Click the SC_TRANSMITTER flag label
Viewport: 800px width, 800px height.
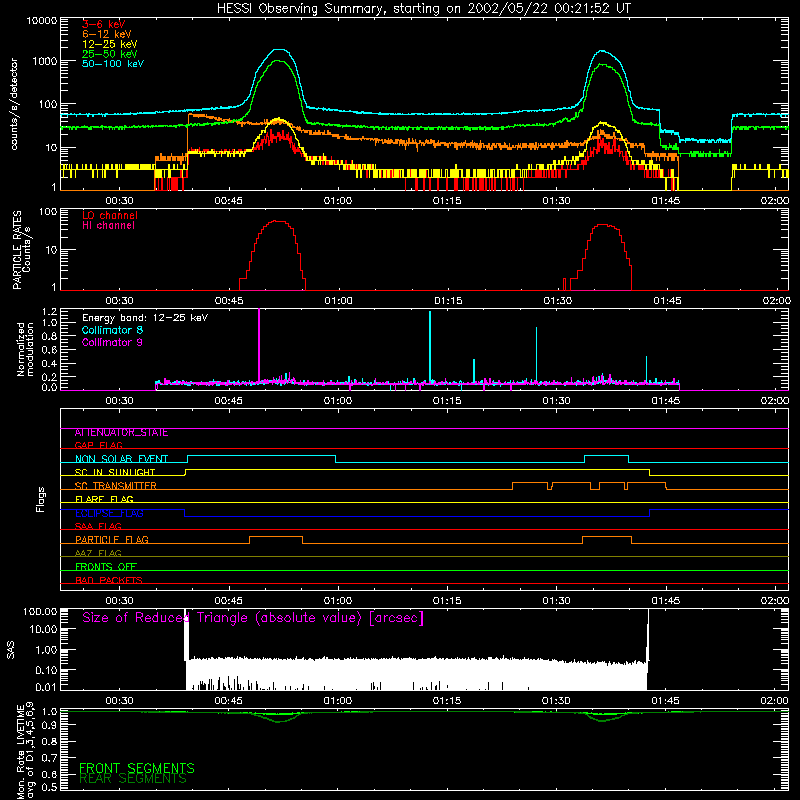(x=116, y=485)
